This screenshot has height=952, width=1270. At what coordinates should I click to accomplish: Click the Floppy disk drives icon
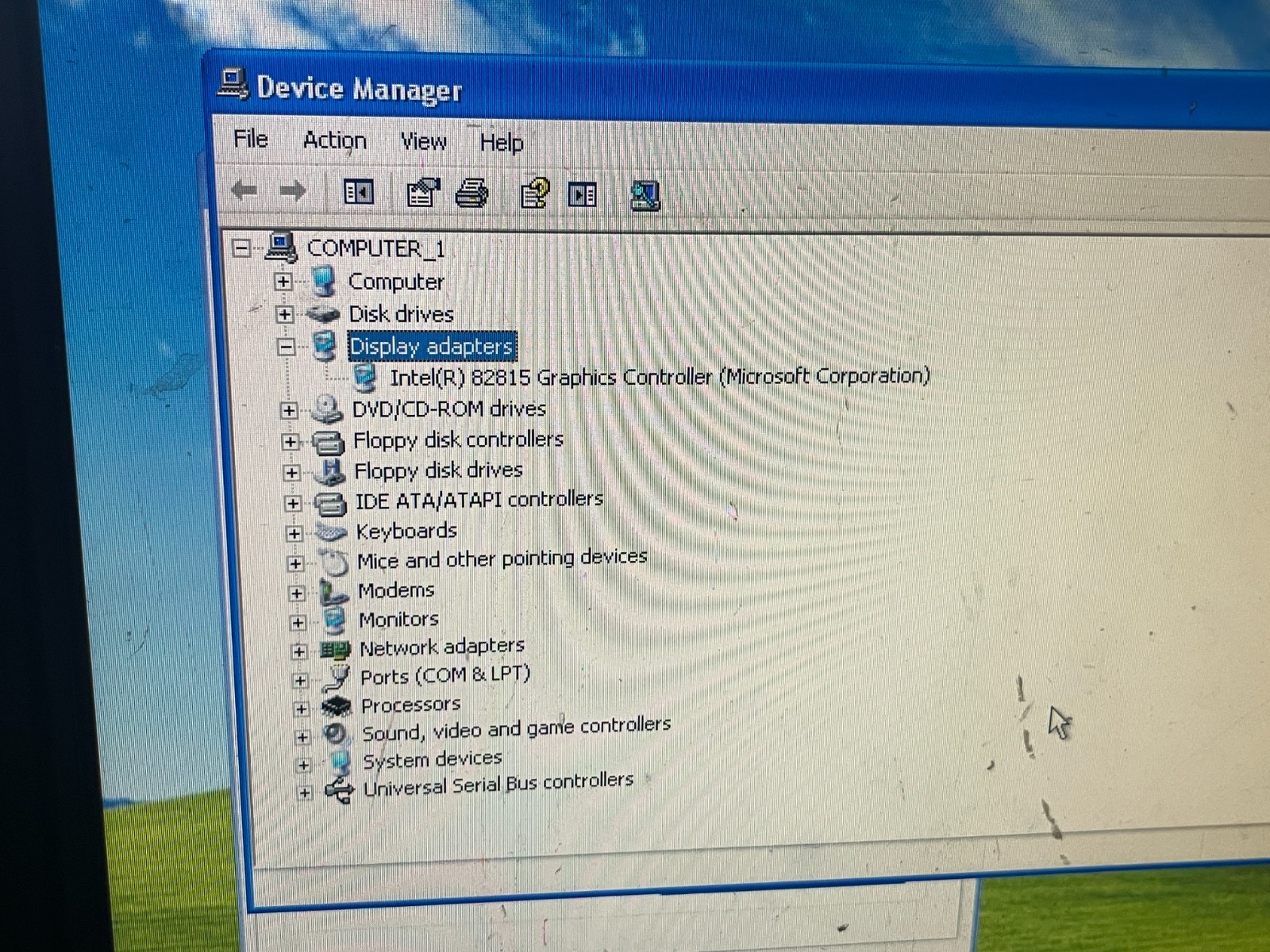pyautogui.click(x=329, y=471)
